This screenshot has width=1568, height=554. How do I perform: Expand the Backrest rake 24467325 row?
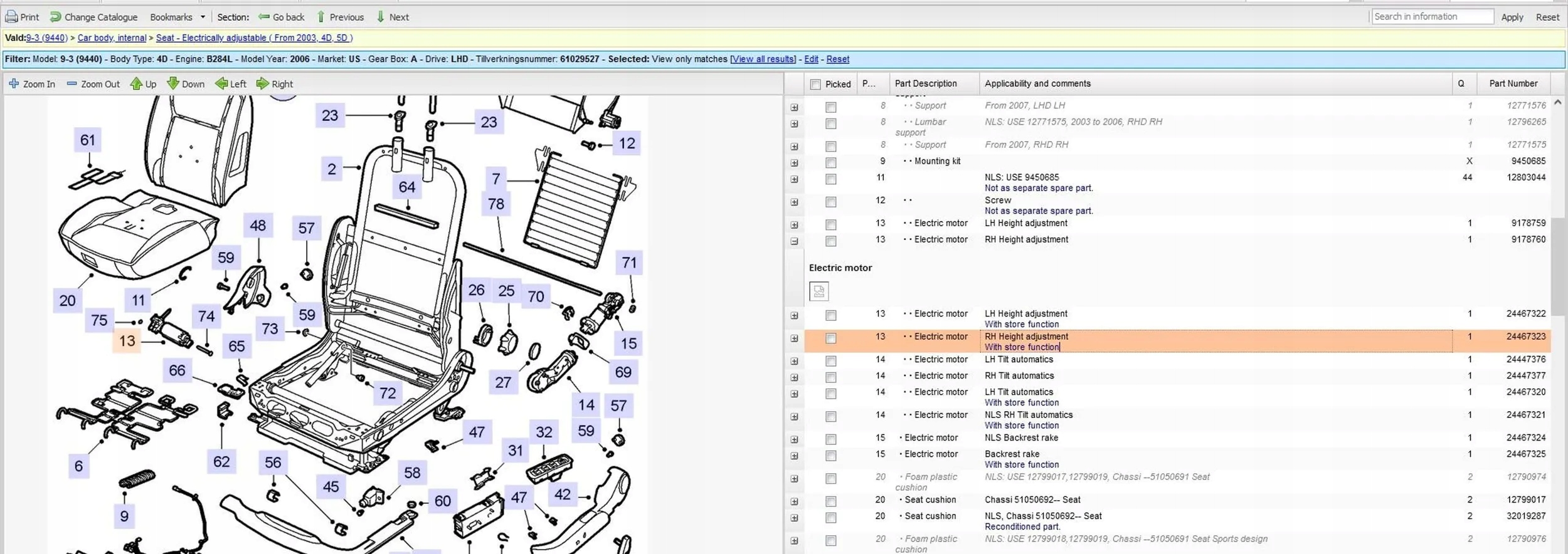[794, 456]
